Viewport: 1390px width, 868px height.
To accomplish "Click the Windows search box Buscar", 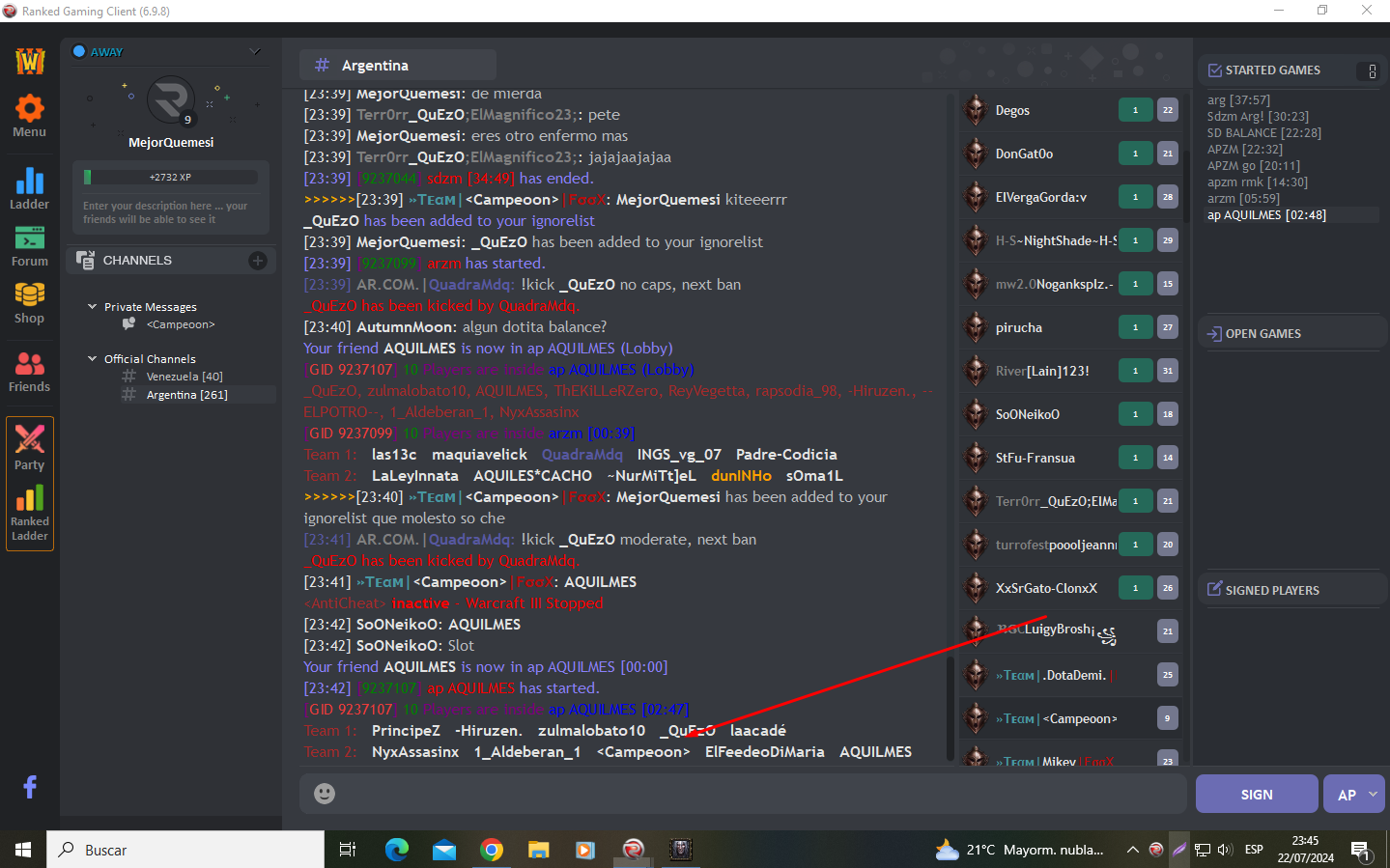I will [x=185, y=850].
